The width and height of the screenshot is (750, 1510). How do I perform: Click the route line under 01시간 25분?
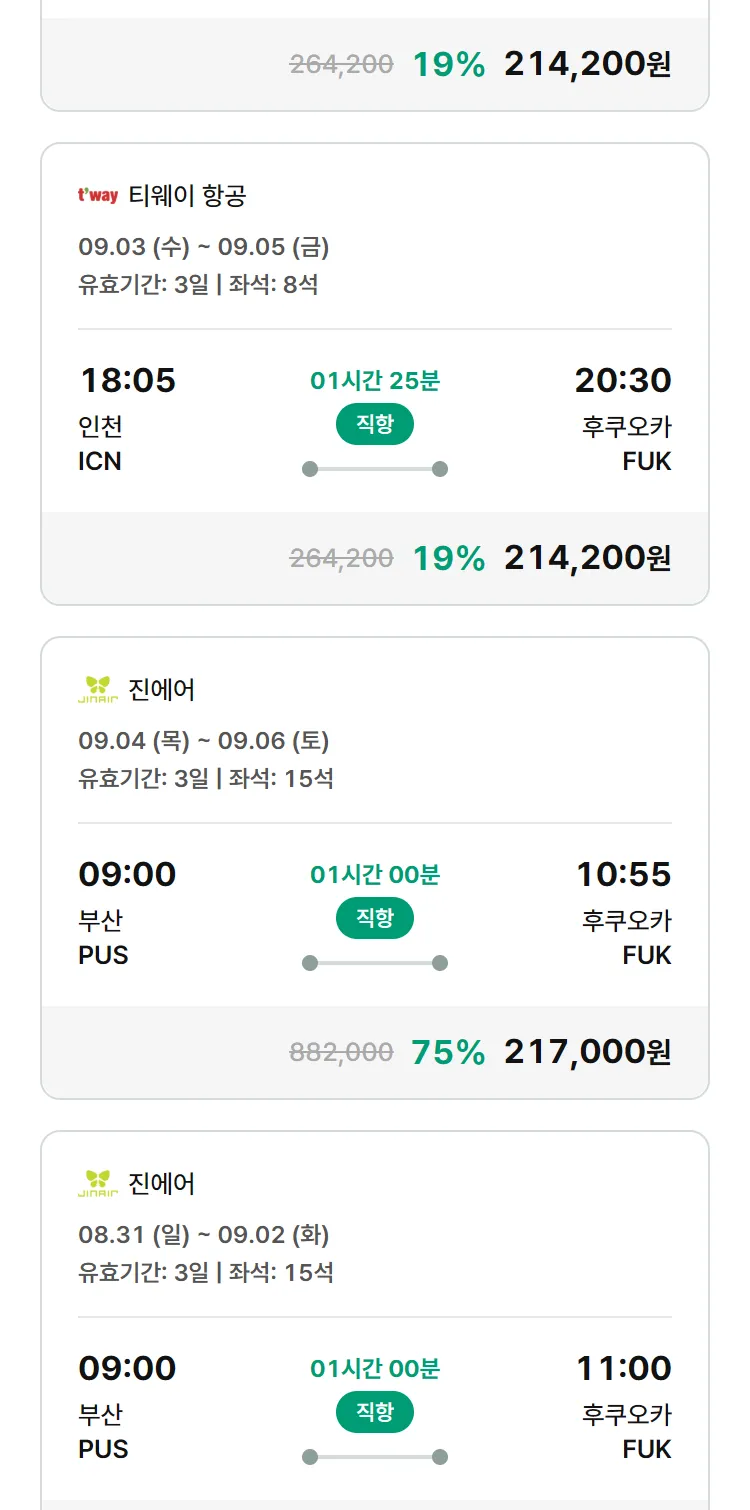(x=375, y=469)
